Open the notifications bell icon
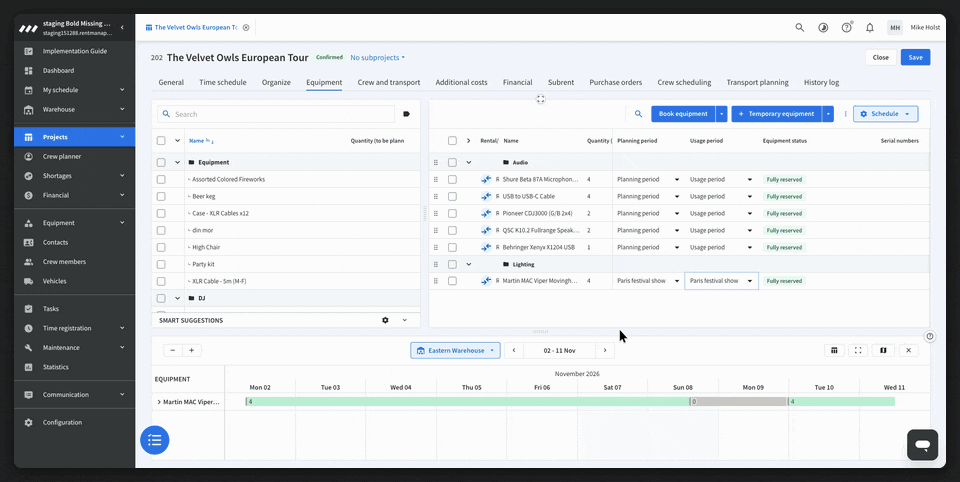Viewport: 960px width, 482px height. click(869, 28)
